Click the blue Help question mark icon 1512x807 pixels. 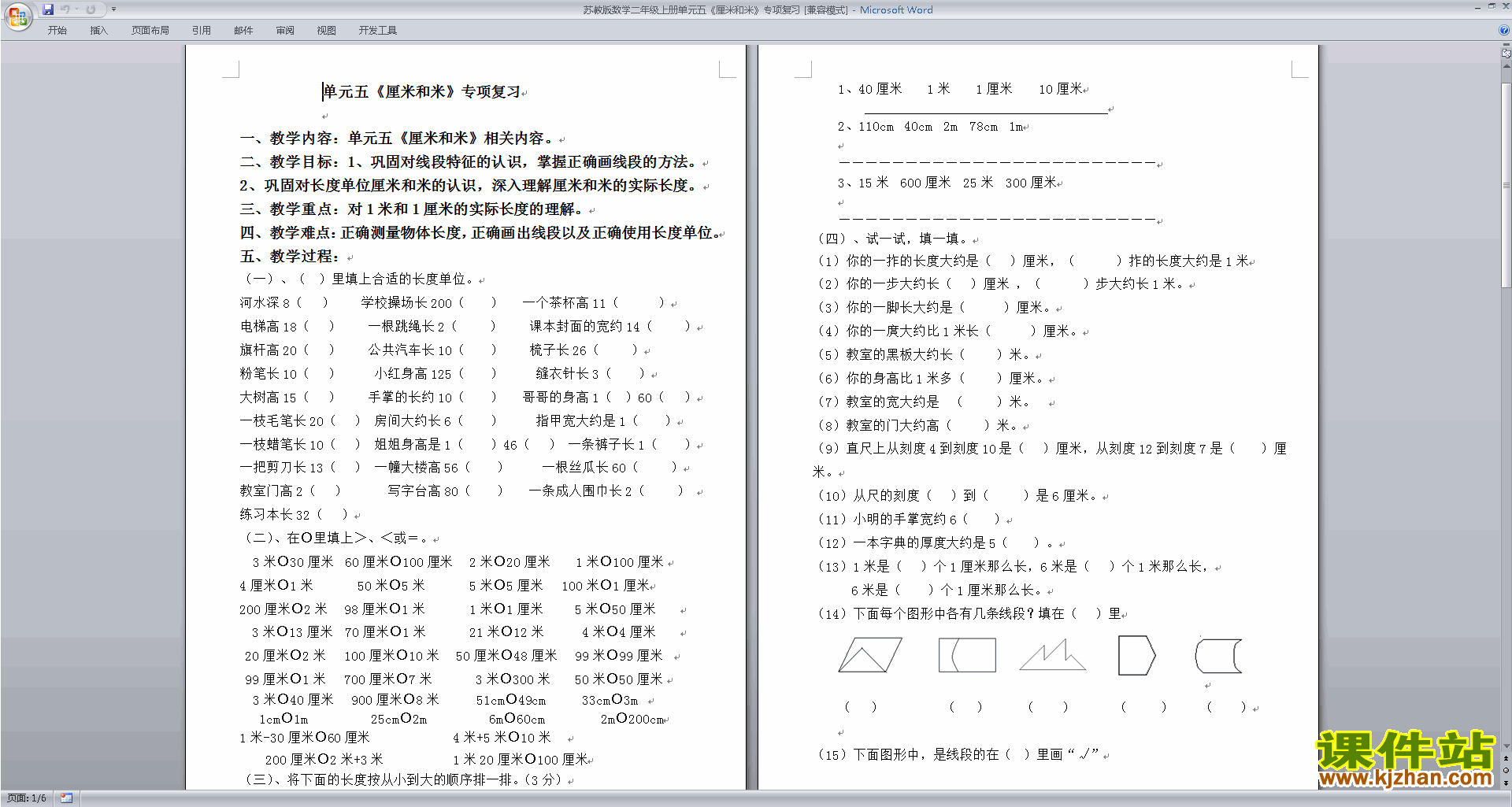pyautogui.click(x=1504, y=30)
